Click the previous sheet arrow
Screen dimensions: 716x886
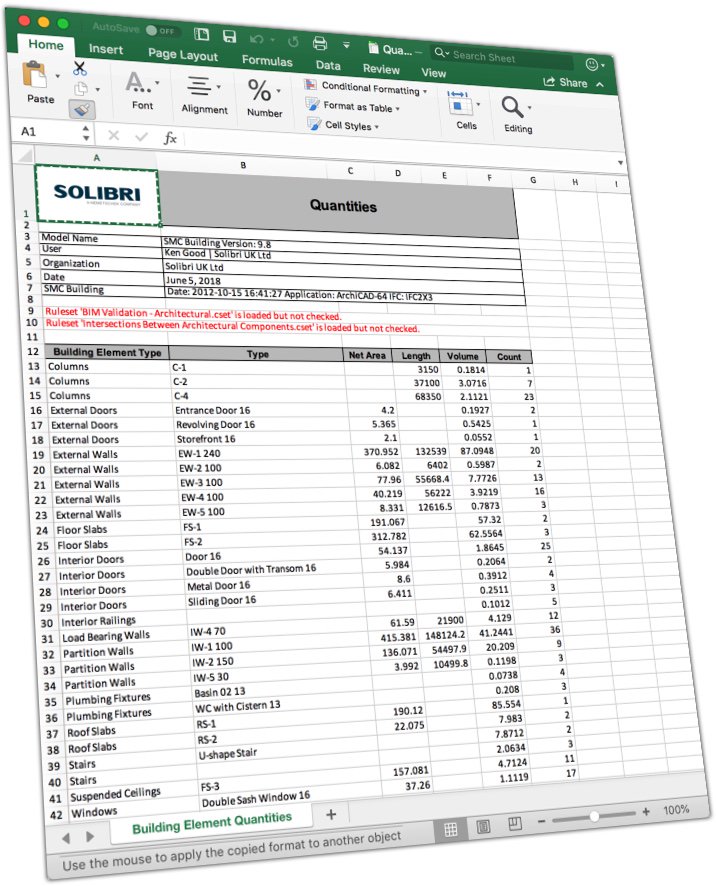[66, 838]
